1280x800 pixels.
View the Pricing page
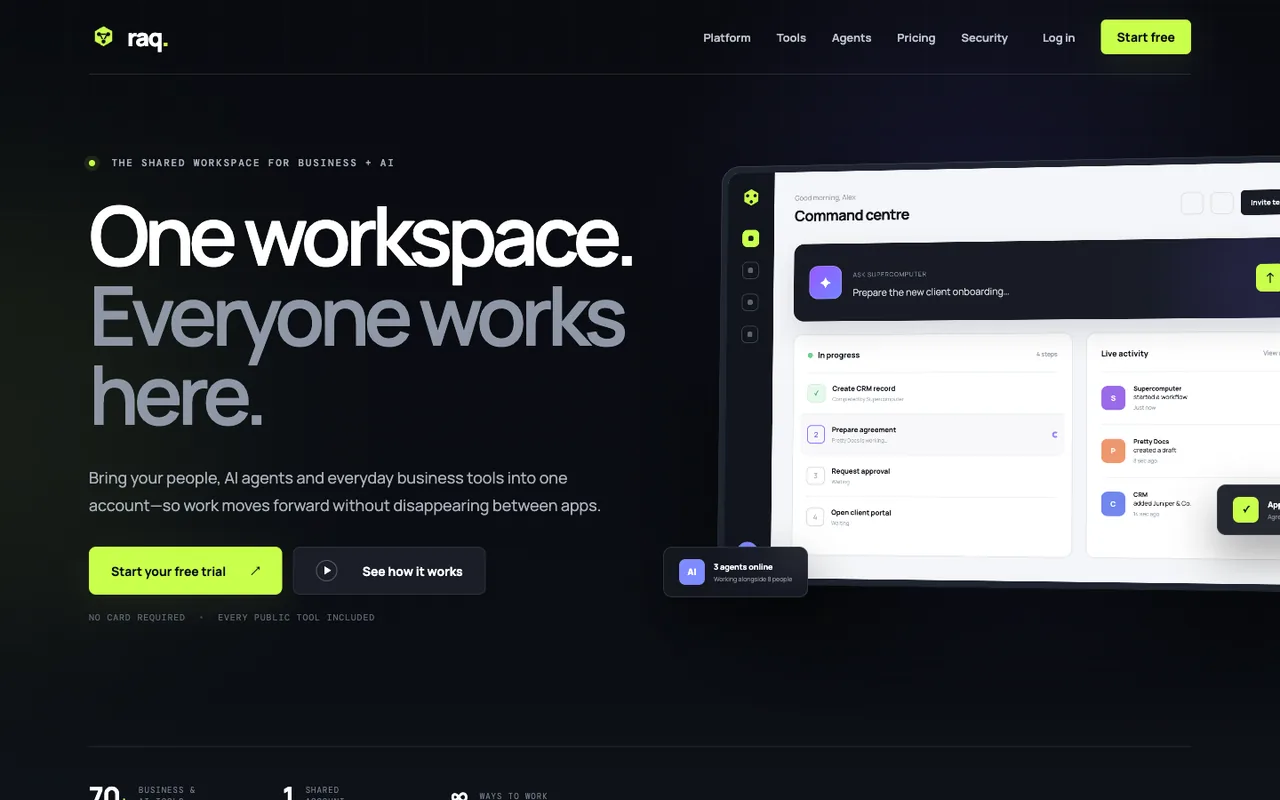(916, 38)
